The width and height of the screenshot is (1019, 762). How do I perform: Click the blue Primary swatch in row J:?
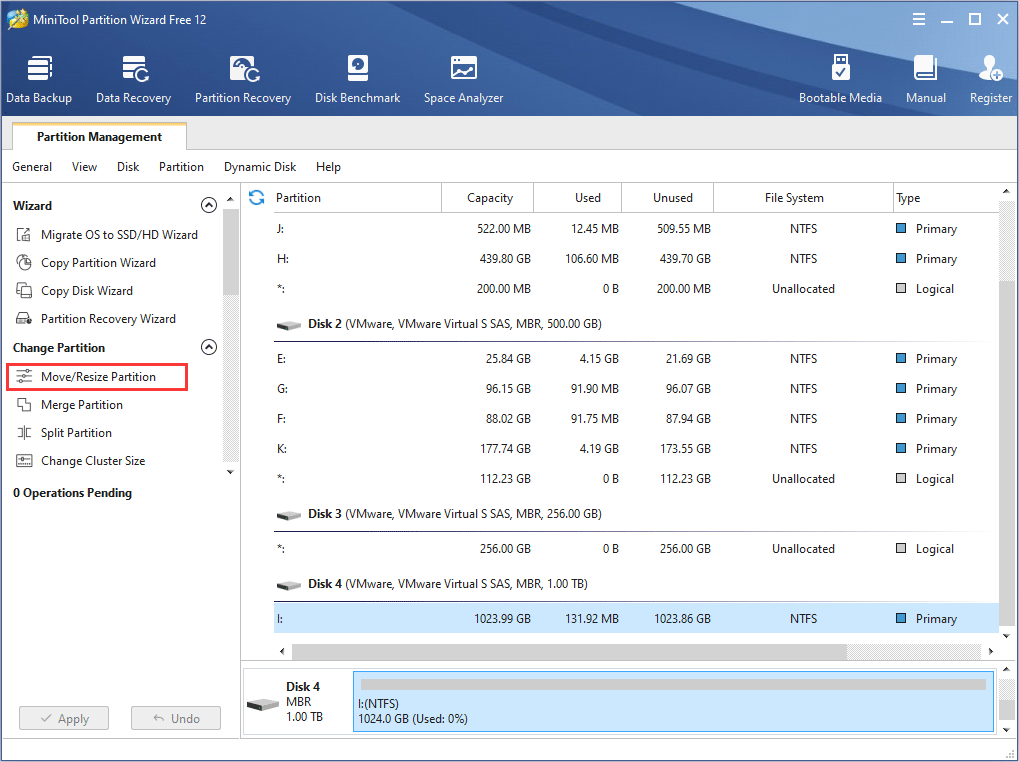point(901,228)
